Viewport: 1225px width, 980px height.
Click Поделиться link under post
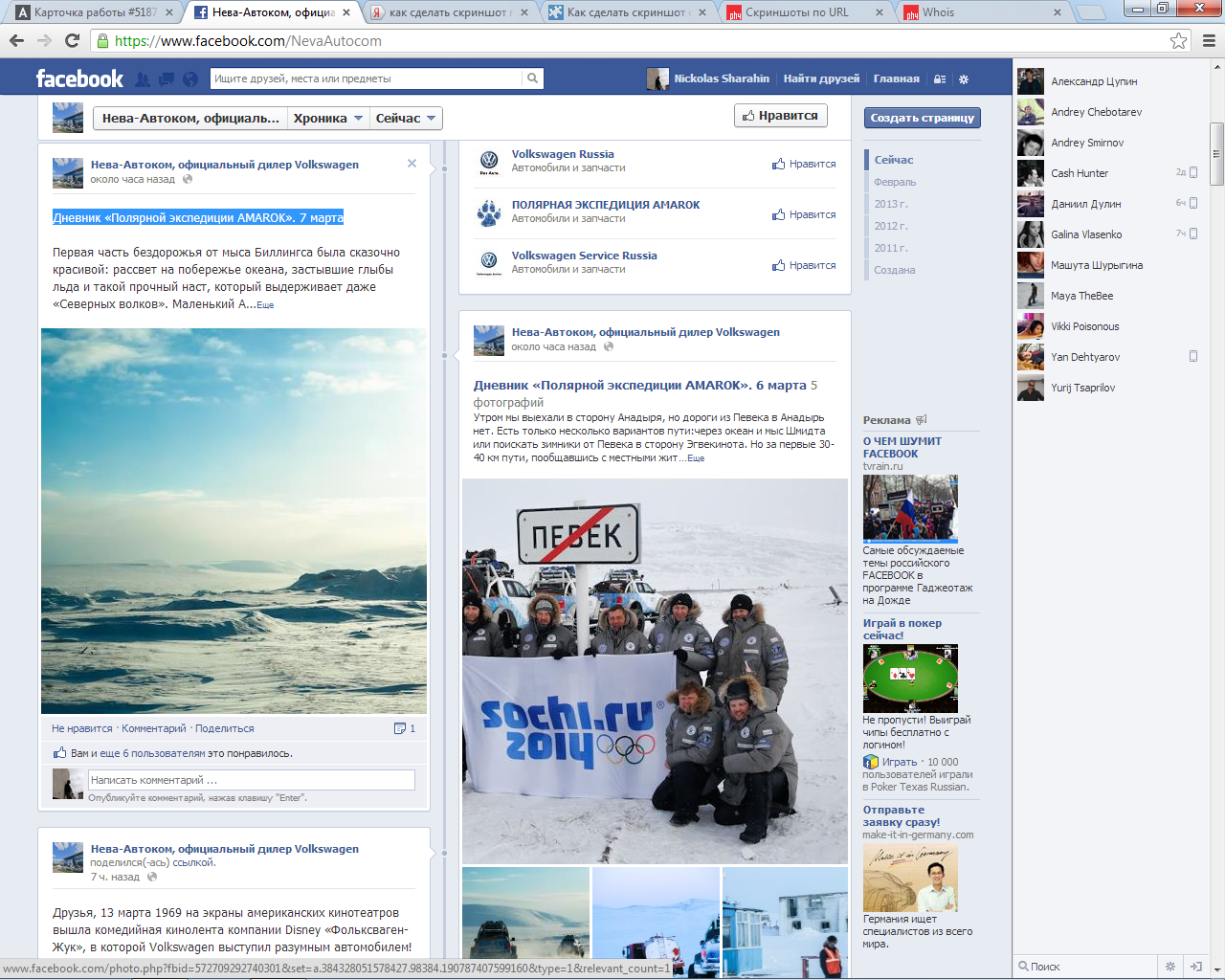[x=225, y=728]
